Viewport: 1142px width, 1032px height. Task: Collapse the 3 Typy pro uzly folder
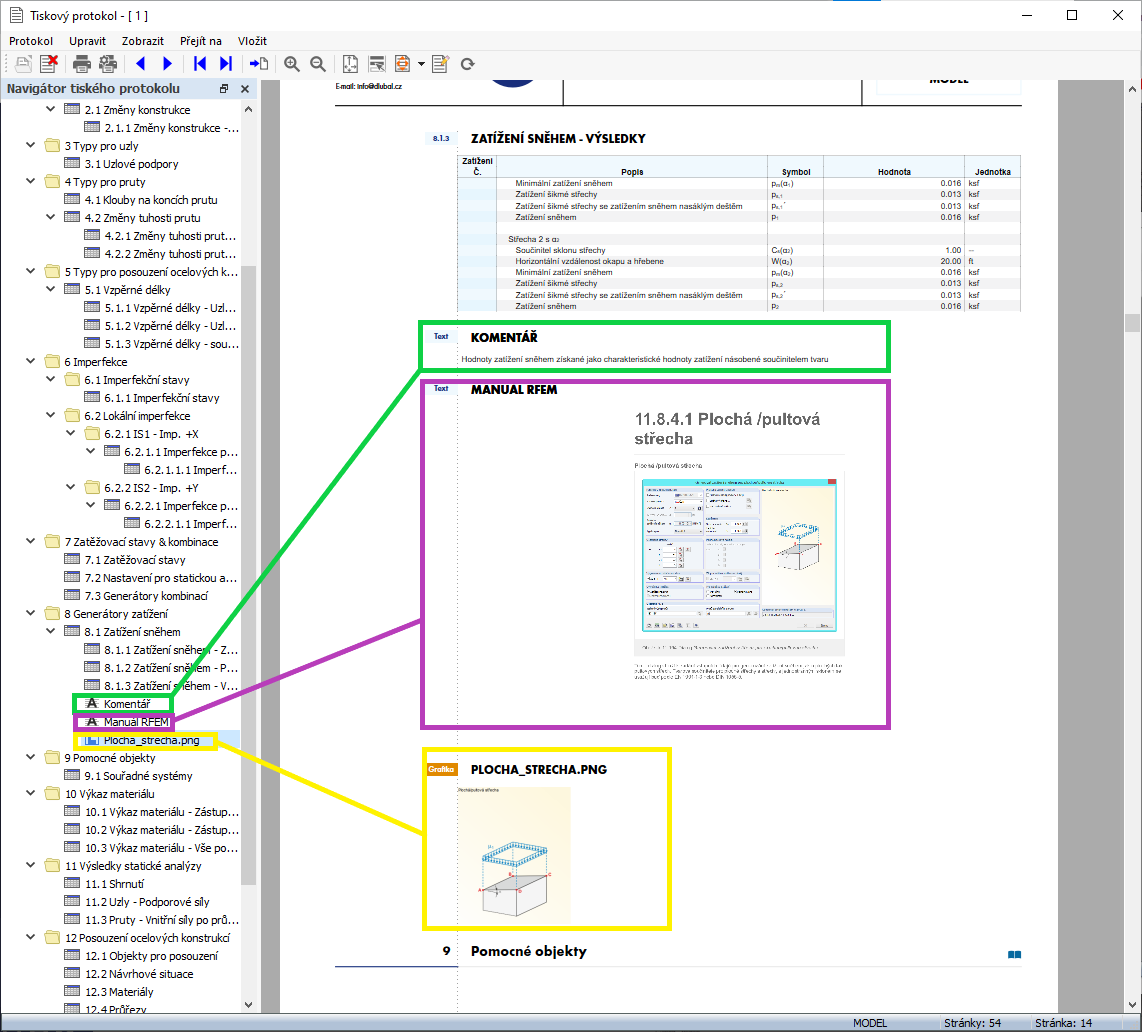click(31, 145)
